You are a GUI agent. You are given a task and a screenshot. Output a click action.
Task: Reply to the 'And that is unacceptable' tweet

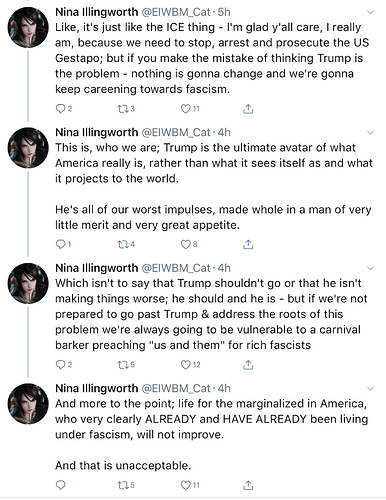[60, 485]
